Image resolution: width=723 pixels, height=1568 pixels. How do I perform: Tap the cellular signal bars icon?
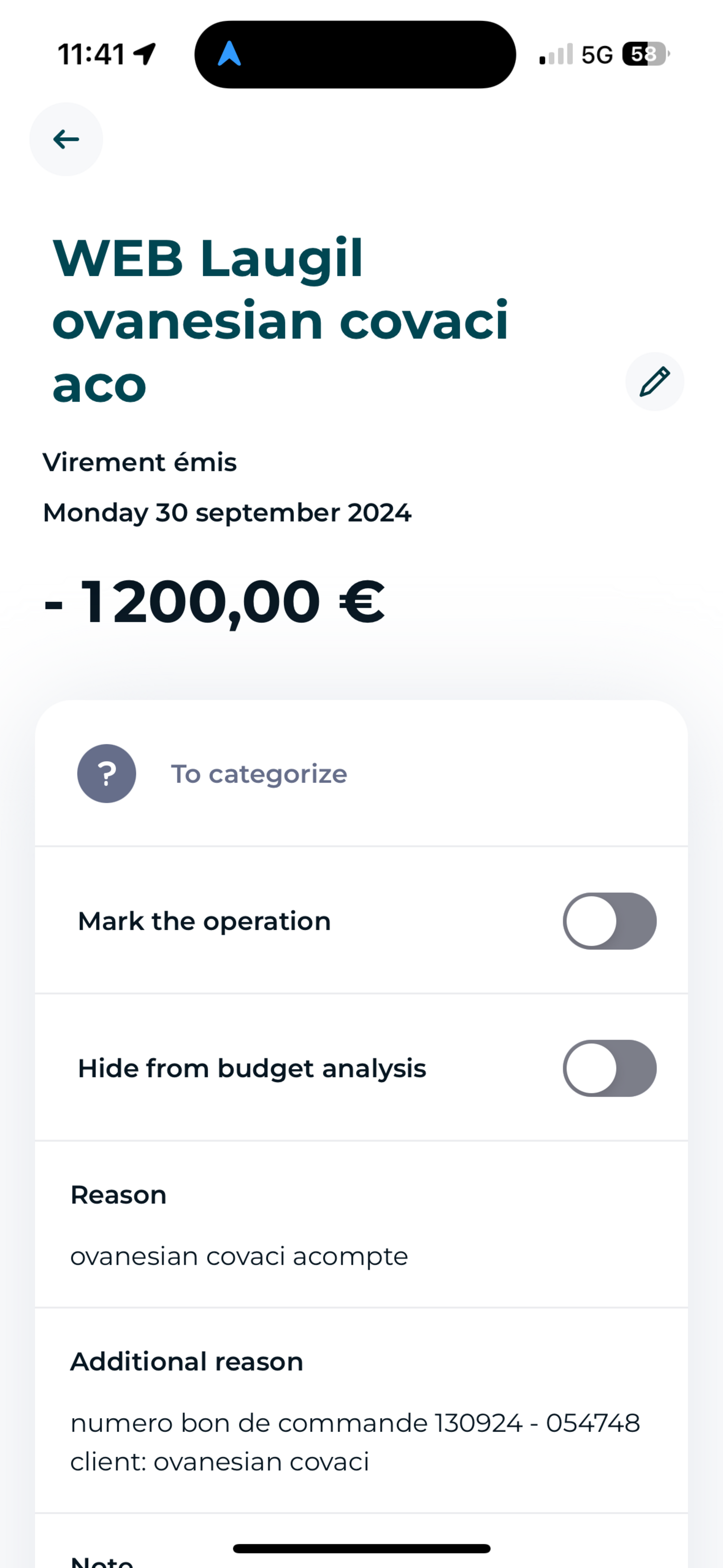[556, 54]
